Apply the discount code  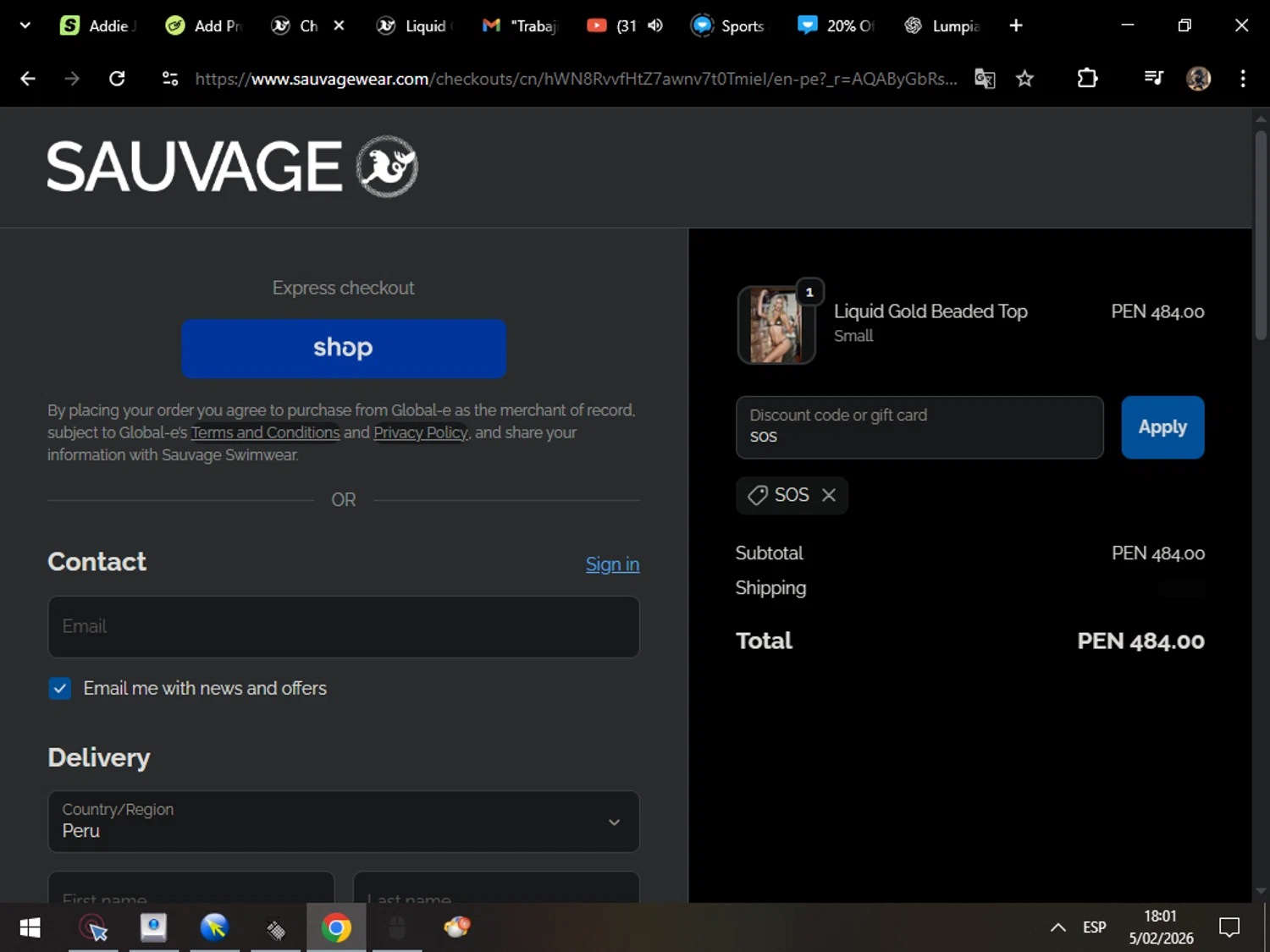coord(1162,427)
